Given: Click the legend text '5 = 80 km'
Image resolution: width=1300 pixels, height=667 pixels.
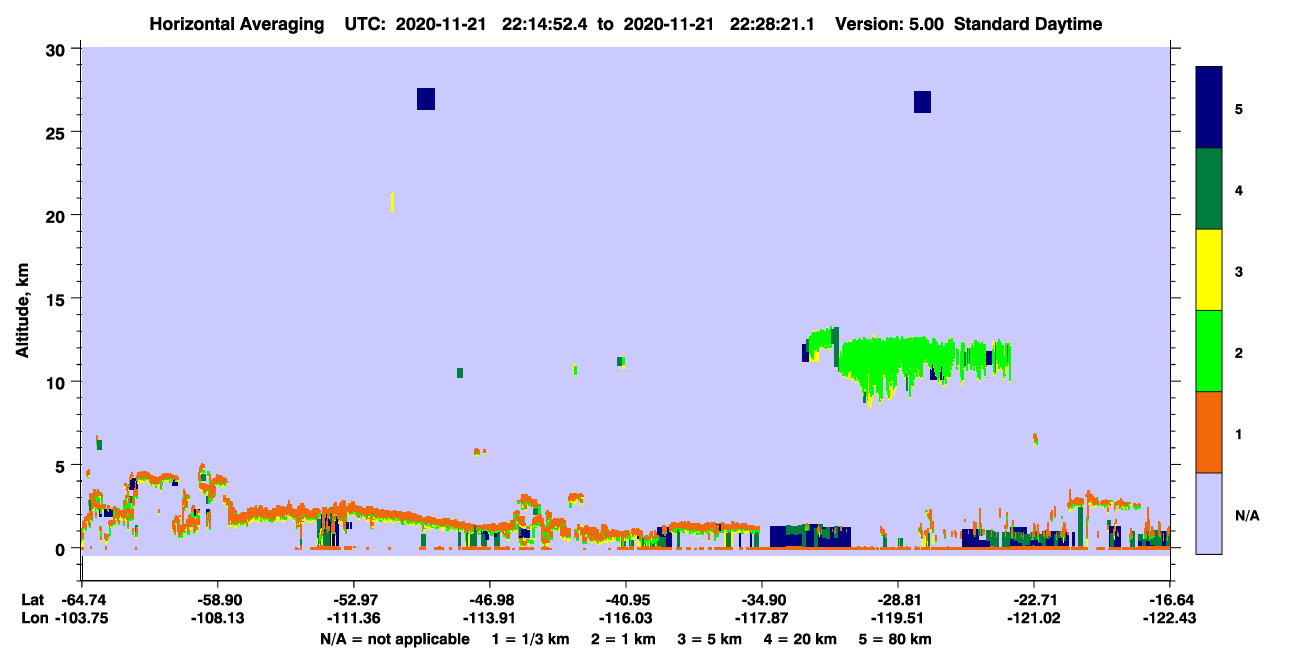Looking at the screenshot, I should pyautogui.click(x=896, y=639).
